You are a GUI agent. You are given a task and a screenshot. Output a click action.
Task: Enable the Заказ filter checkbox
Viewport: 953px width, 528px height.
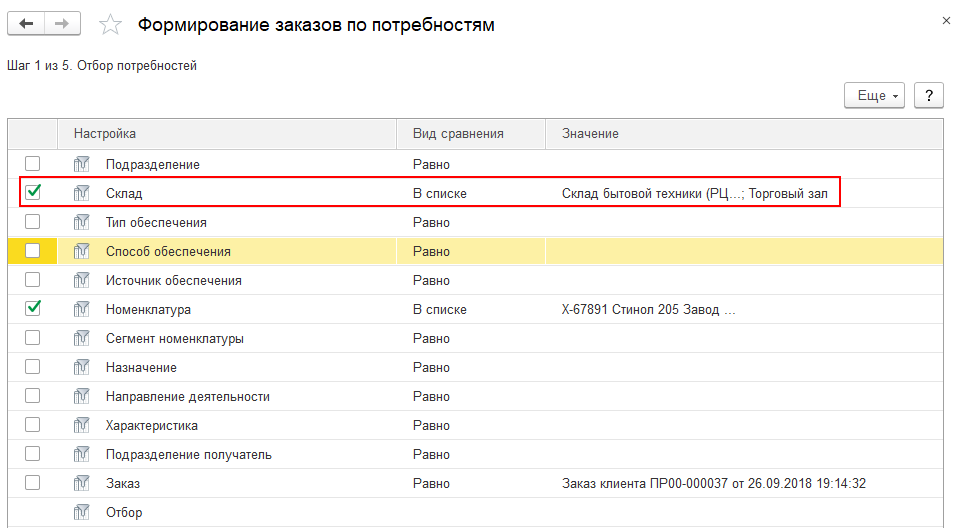point(33,483)
